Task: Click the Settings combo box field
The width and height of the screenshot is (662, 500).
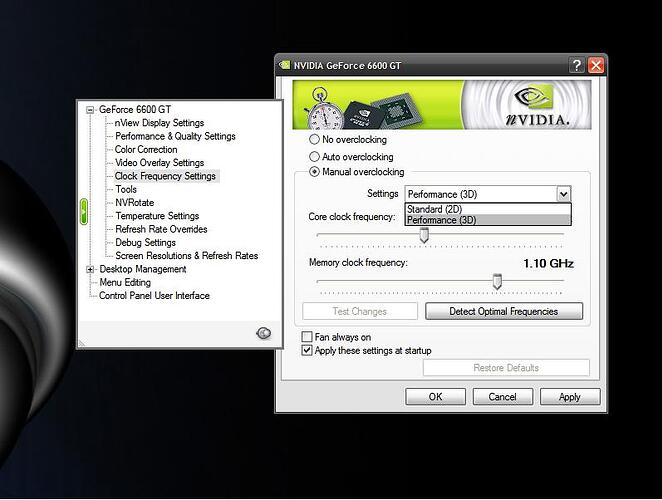Action: [488, 194]
